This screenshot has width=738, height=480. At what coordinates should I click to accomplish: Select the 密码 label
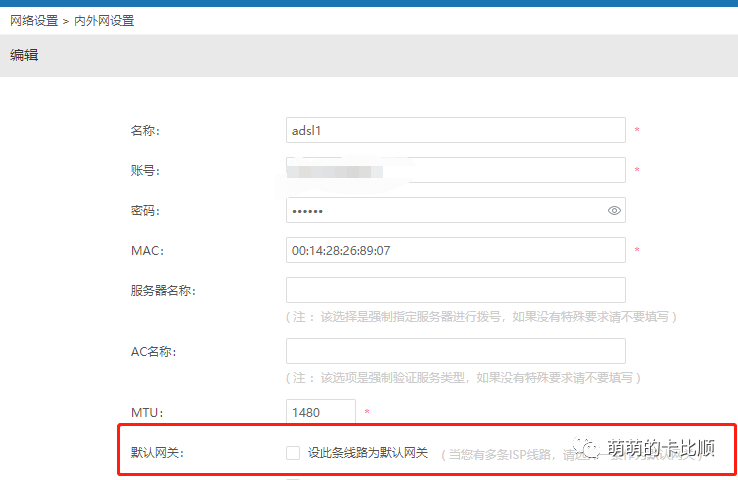click(145, 210)
